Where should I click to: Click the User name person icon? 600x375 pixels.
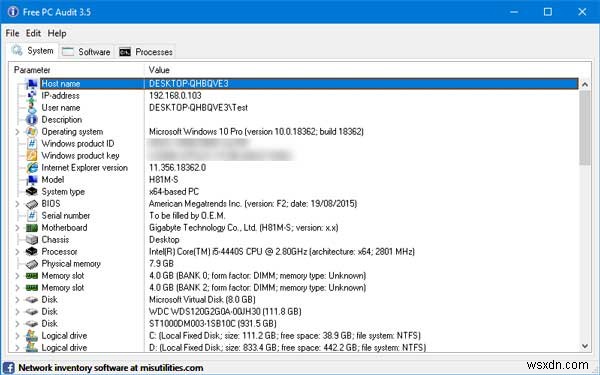point(32,108)
